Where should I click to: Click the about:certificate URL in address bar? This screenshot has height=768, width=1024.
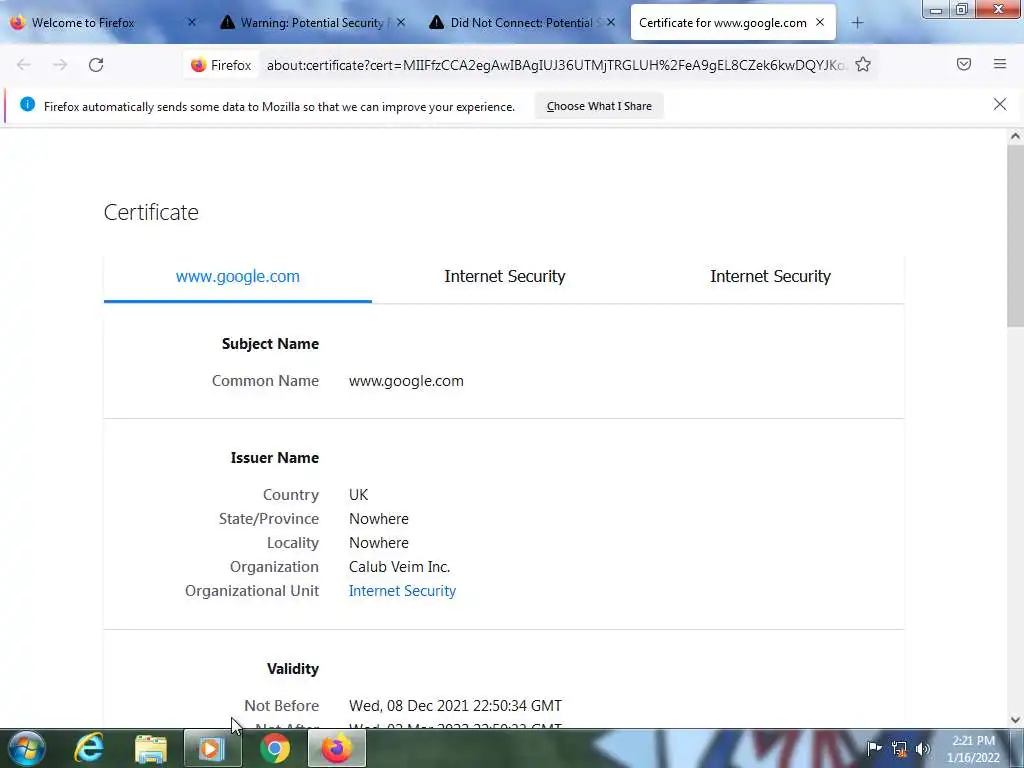point(556,65)
